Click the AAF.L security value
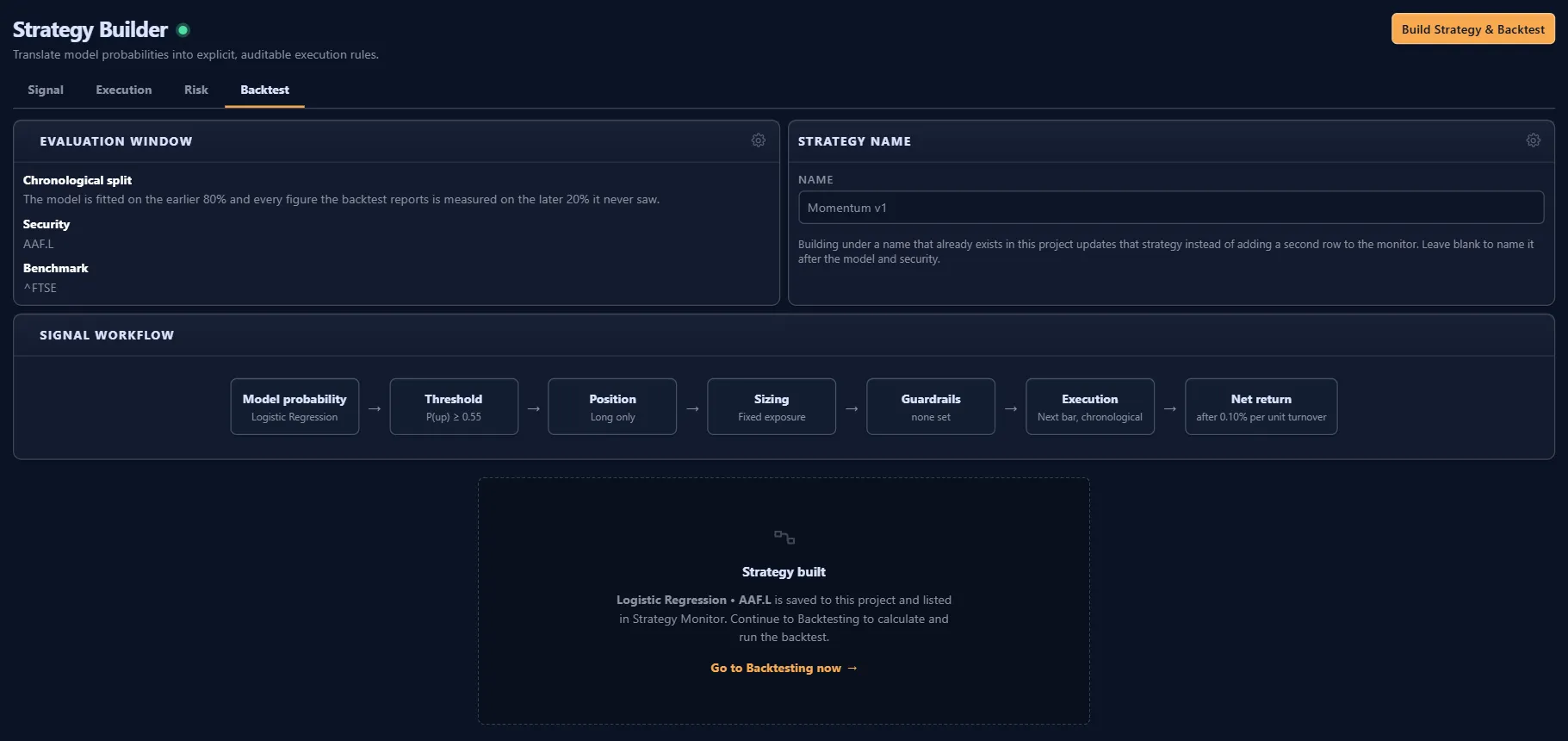This screenshot has width=1568, height=741. (39, 244)
